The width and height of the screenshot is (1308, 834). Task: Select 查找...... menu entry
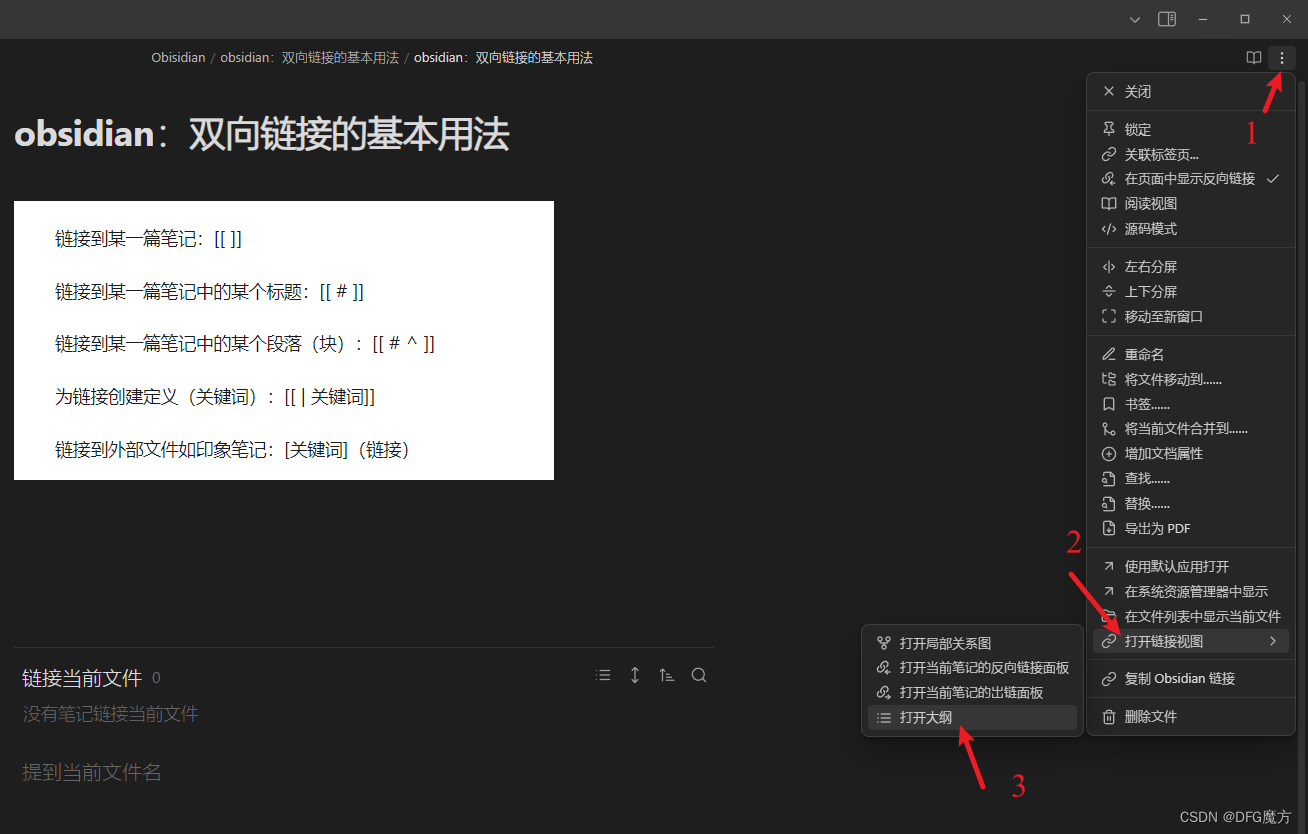[1191, 479]
